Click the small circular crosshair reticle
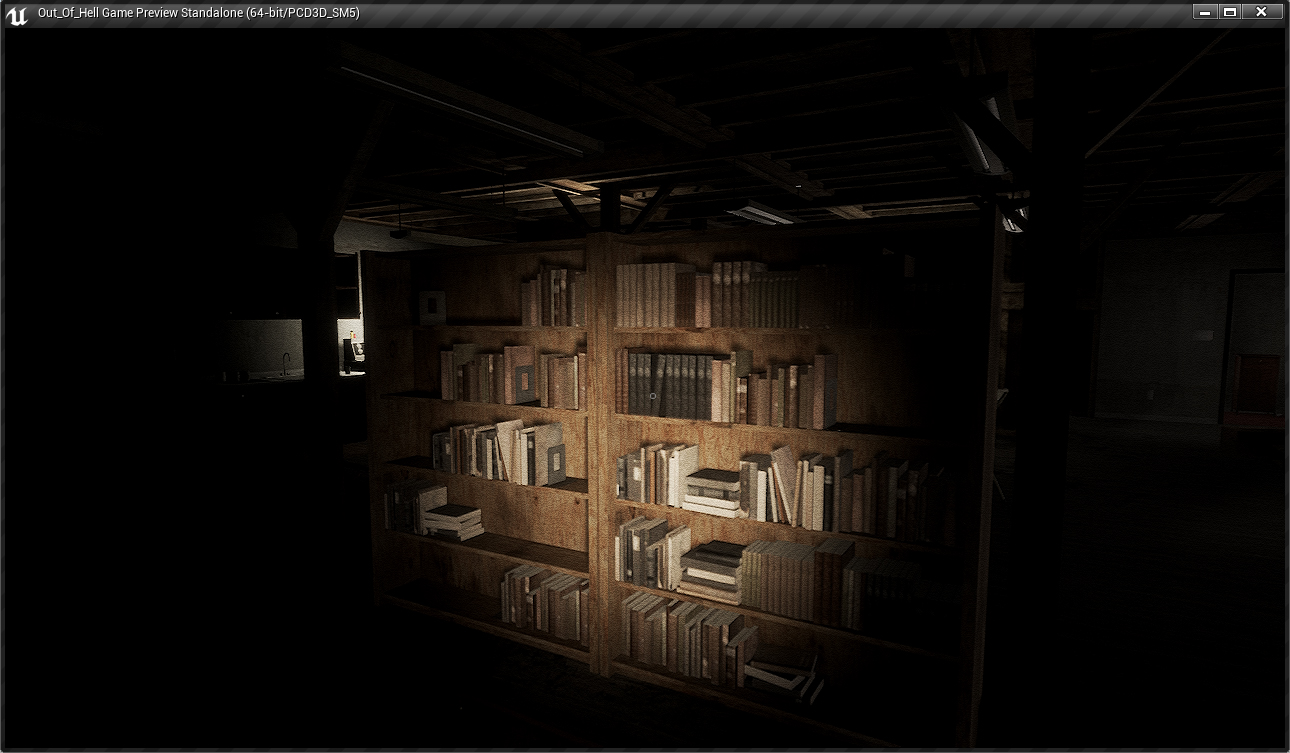 653,396
